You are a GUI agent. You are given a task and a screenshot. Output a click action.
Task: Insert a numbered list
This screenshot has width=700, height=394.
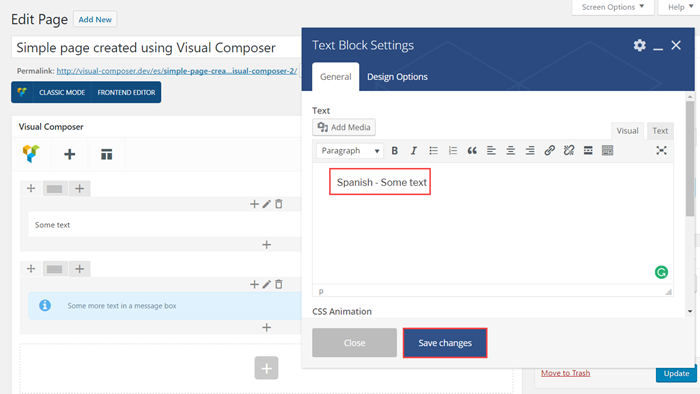(x=453, y=151)
